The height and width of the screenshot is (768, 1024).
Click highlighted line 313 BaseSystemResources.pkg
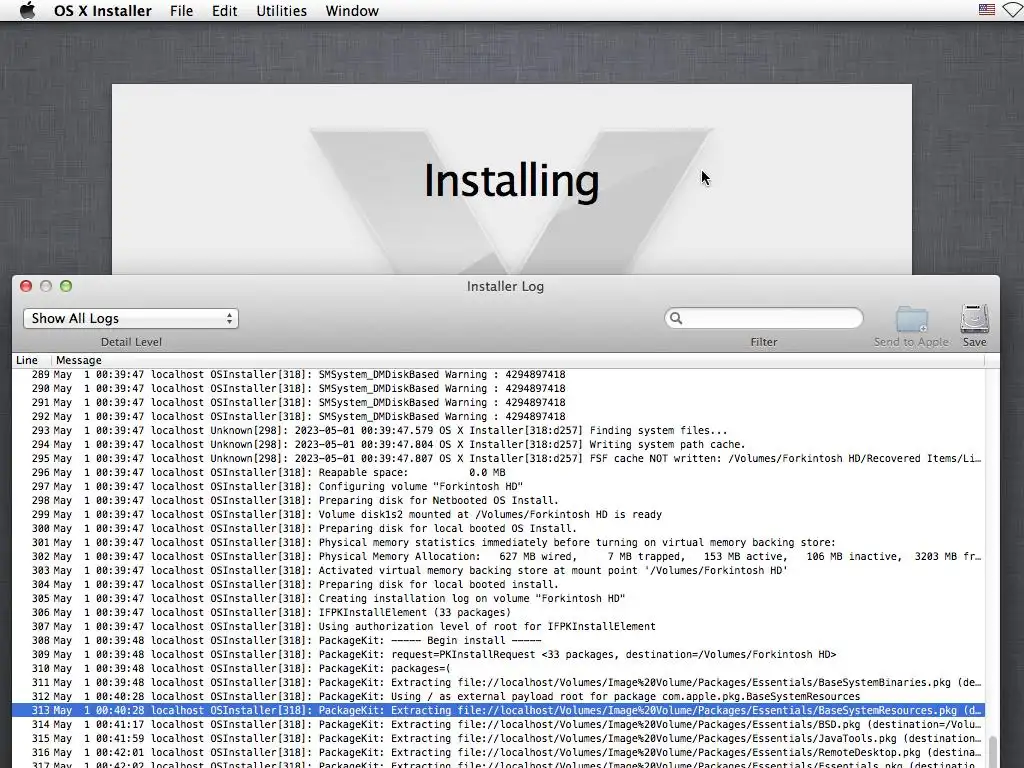coord(498,711)
